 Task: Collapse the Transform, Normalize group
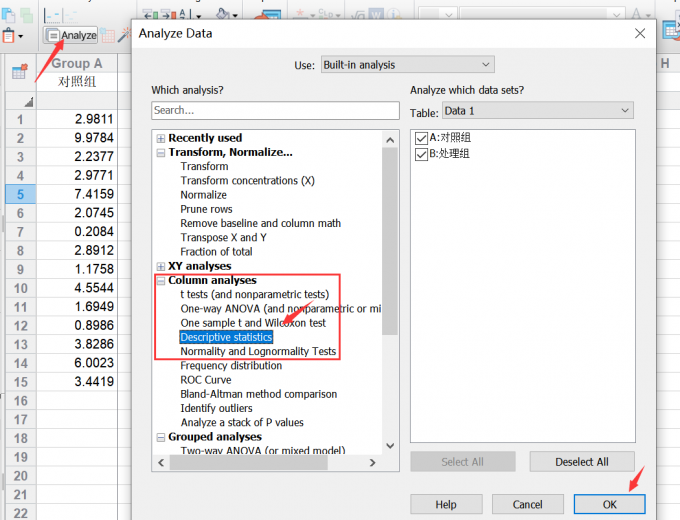161,152
